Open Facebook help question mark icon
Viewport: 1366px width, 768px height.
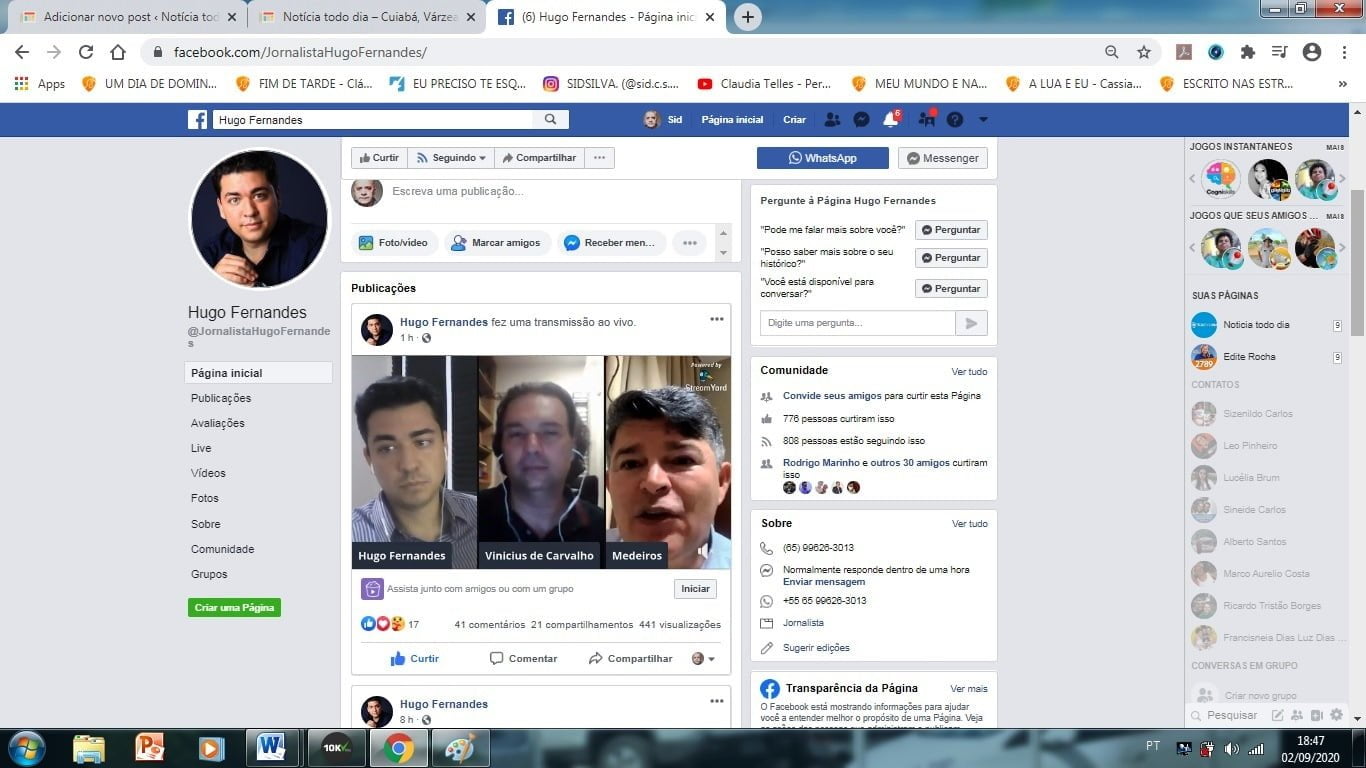click(x=955, y=120)
